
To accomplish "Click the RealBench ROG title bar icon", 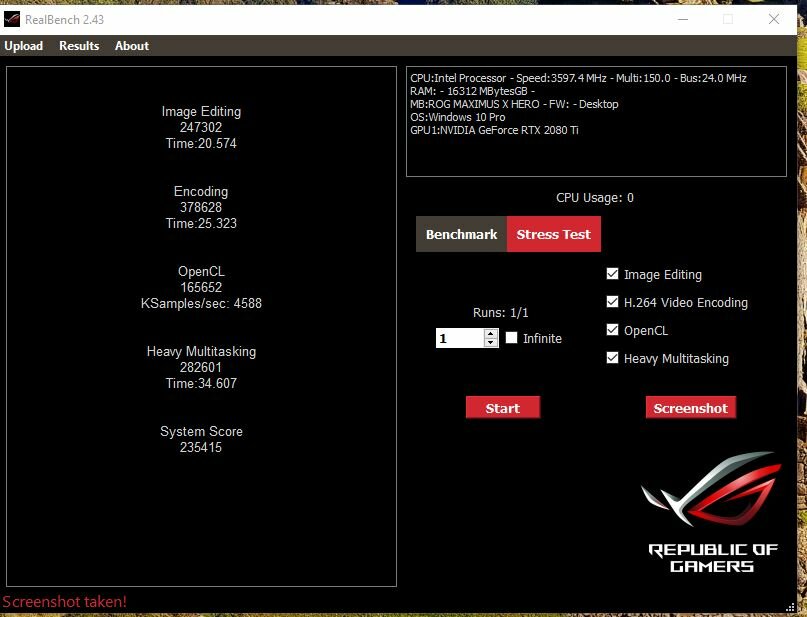I will tap(12, 20).
